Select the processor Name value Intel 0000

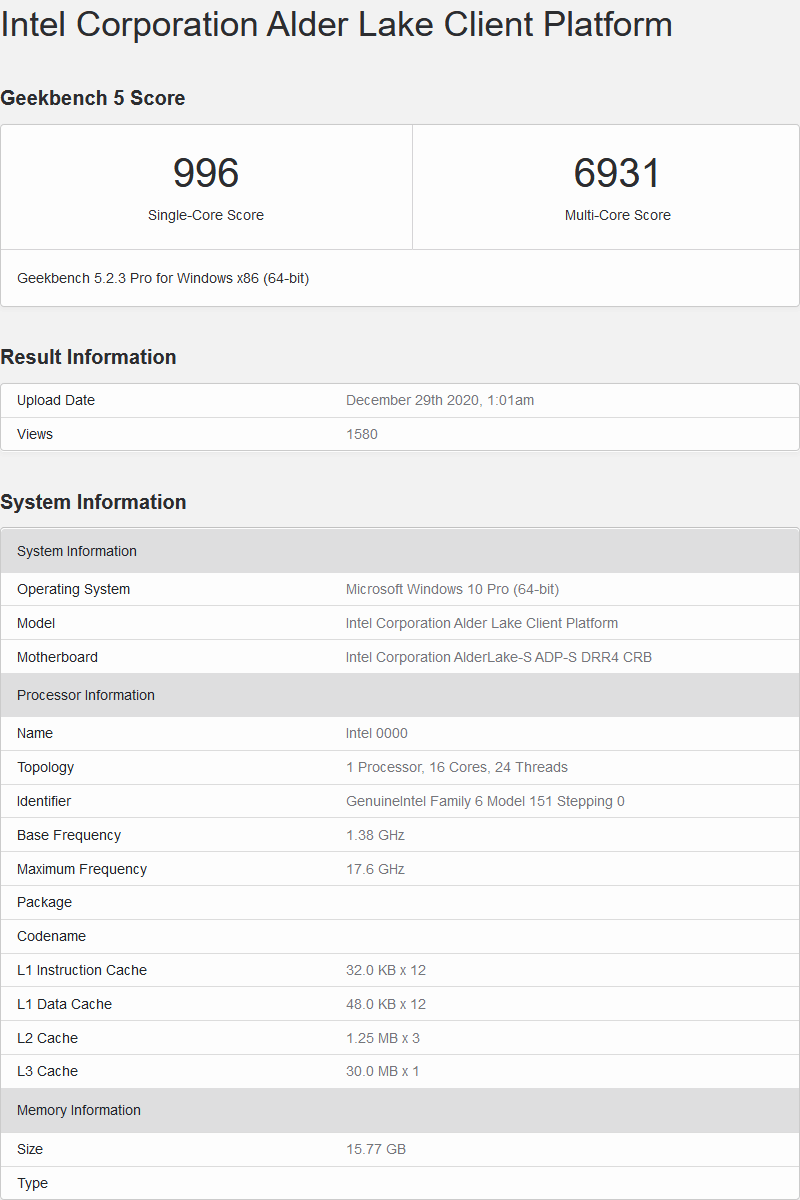pos(377,733)
